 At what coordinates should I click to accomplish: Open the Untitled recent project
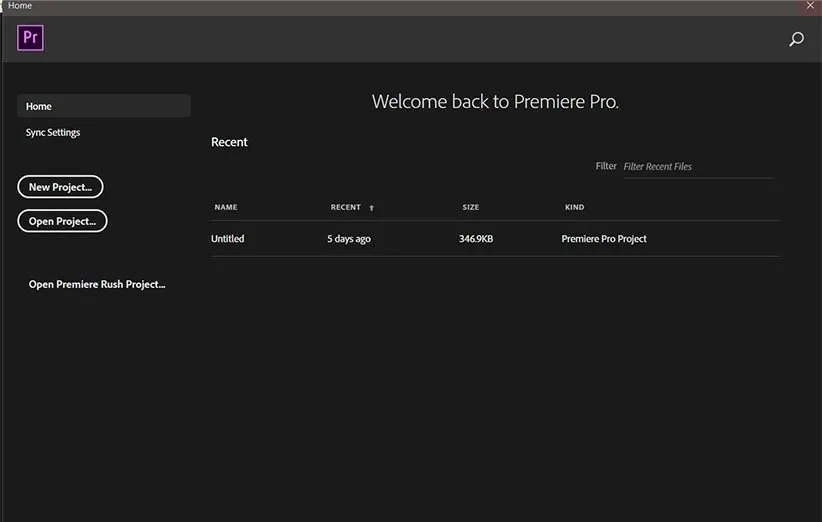(x=228, y=239)
